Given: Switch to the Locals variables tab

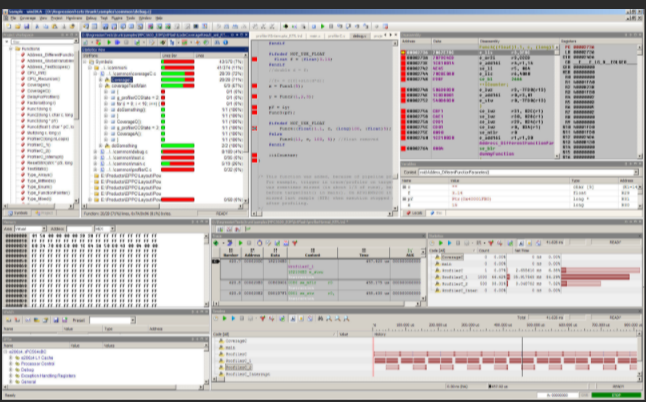Looking at the screenshot, I should pos(414,213).
